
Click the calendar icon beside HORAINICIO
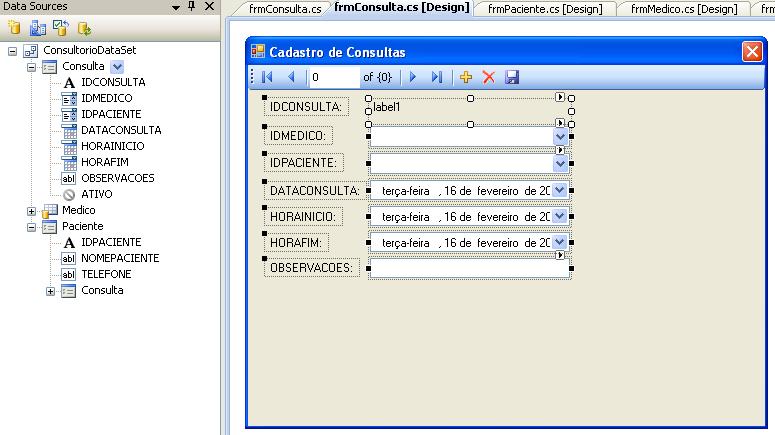pos(69,147)
